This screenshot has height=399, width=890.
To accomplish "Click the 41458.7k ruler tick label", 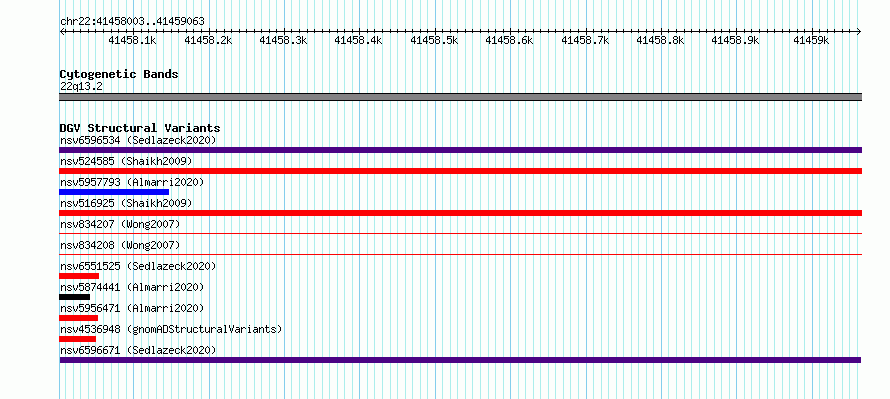I will pyautogui.click(x=585, y=40).
